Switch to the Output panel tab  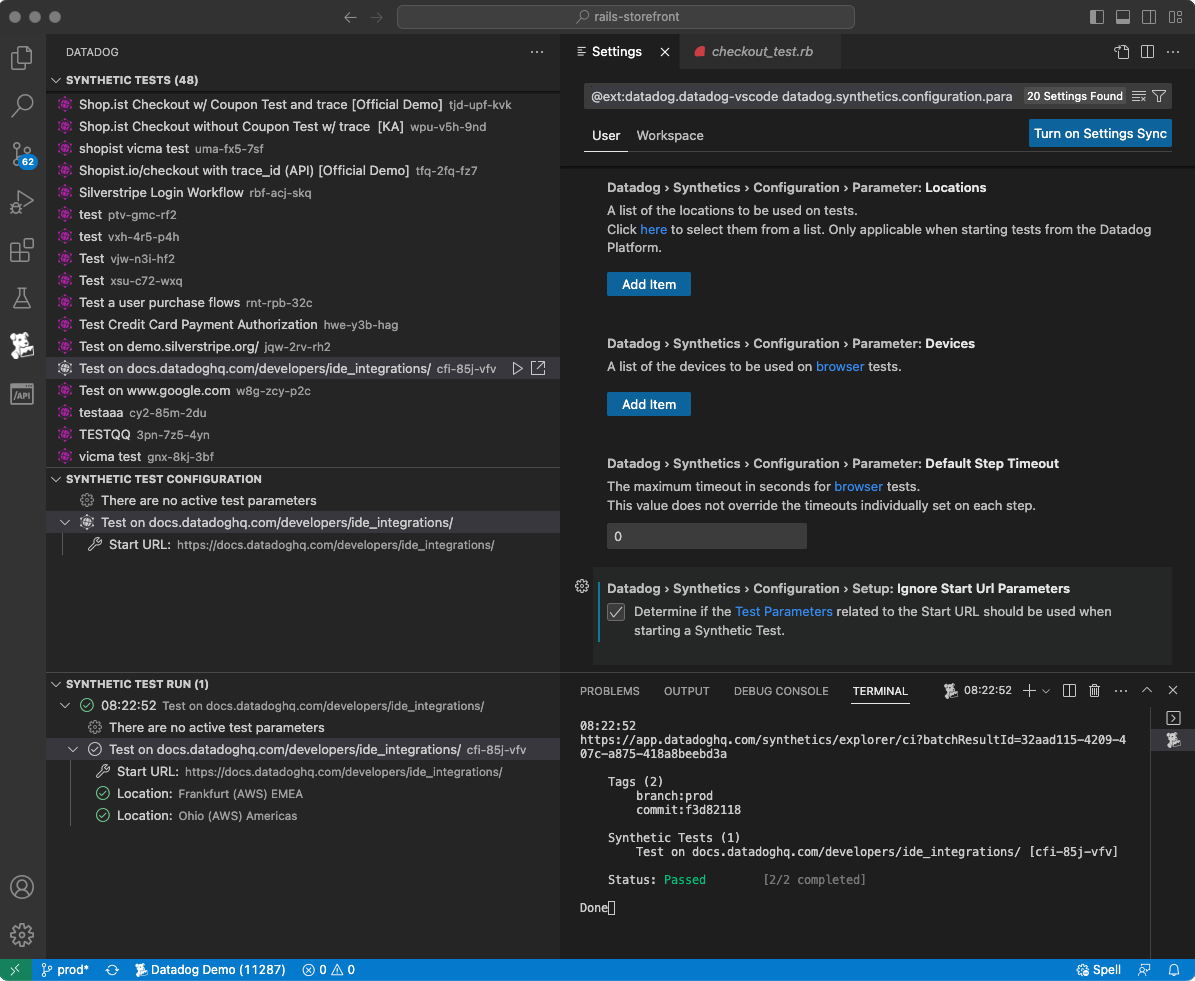(687, 691)
